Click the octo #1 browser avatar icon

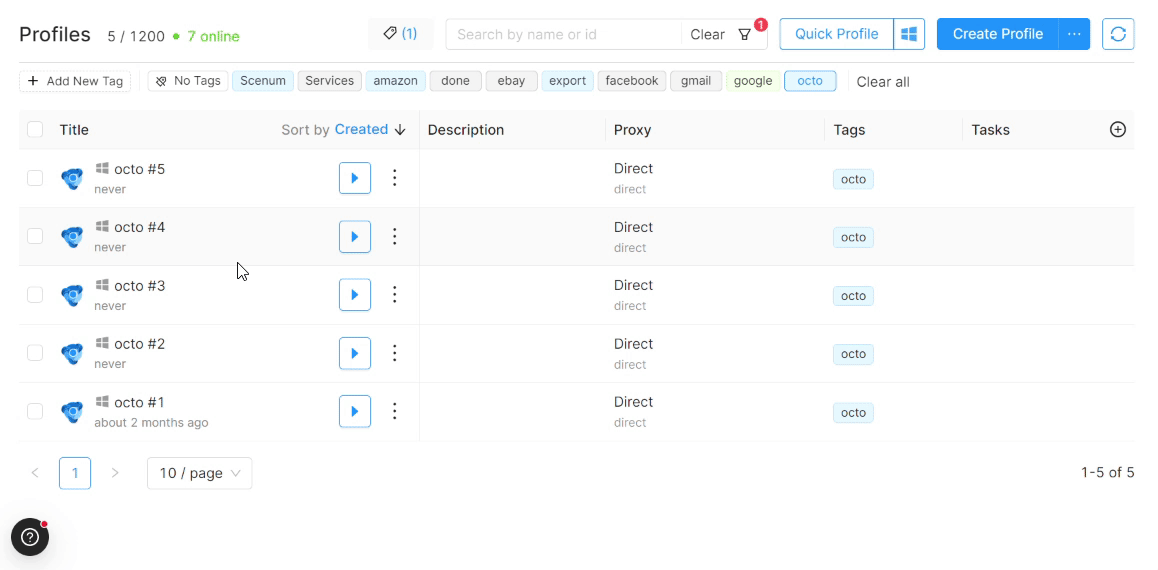72,412
